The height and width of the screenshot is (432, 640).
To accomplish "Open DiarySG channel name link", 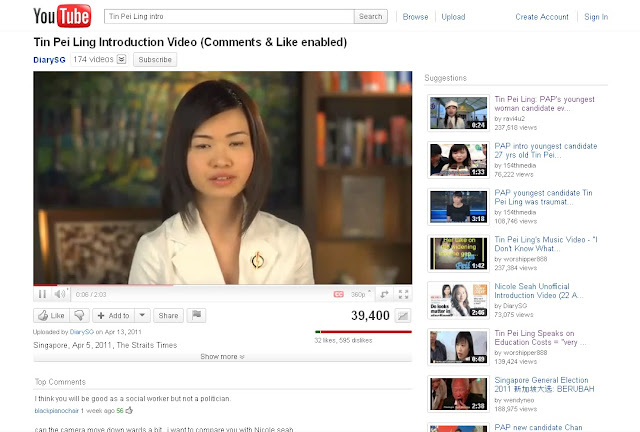I will pos(49,60).
